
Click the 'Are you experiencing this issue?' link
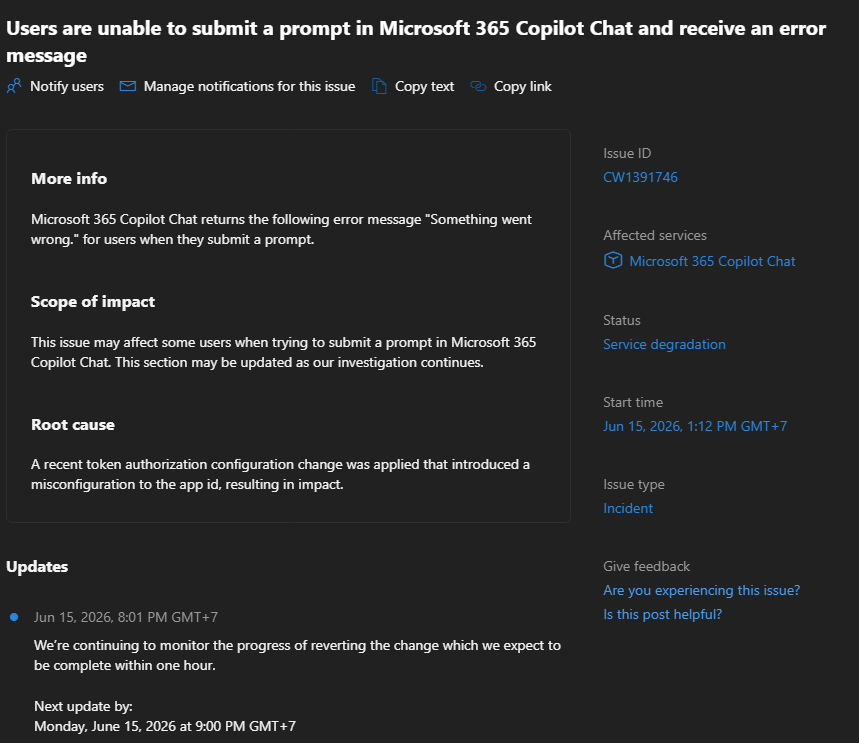pos(701,590)
